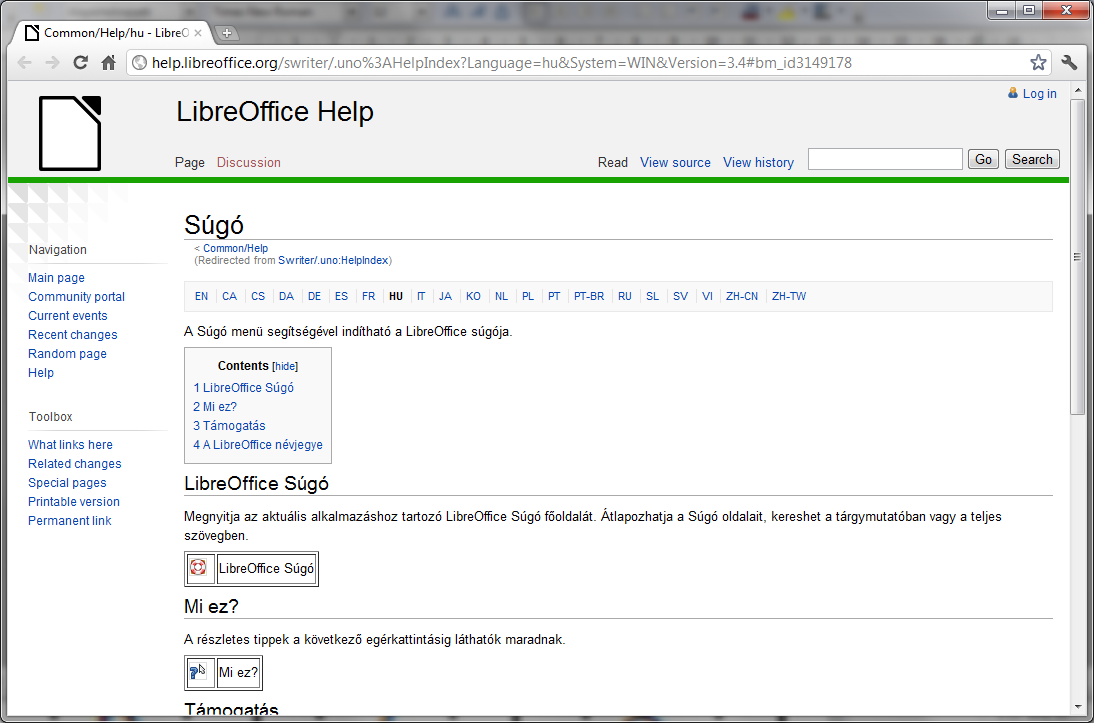Screen dimensions: 1094x723
Task: Open View source tab
Action: pos(675,162)
